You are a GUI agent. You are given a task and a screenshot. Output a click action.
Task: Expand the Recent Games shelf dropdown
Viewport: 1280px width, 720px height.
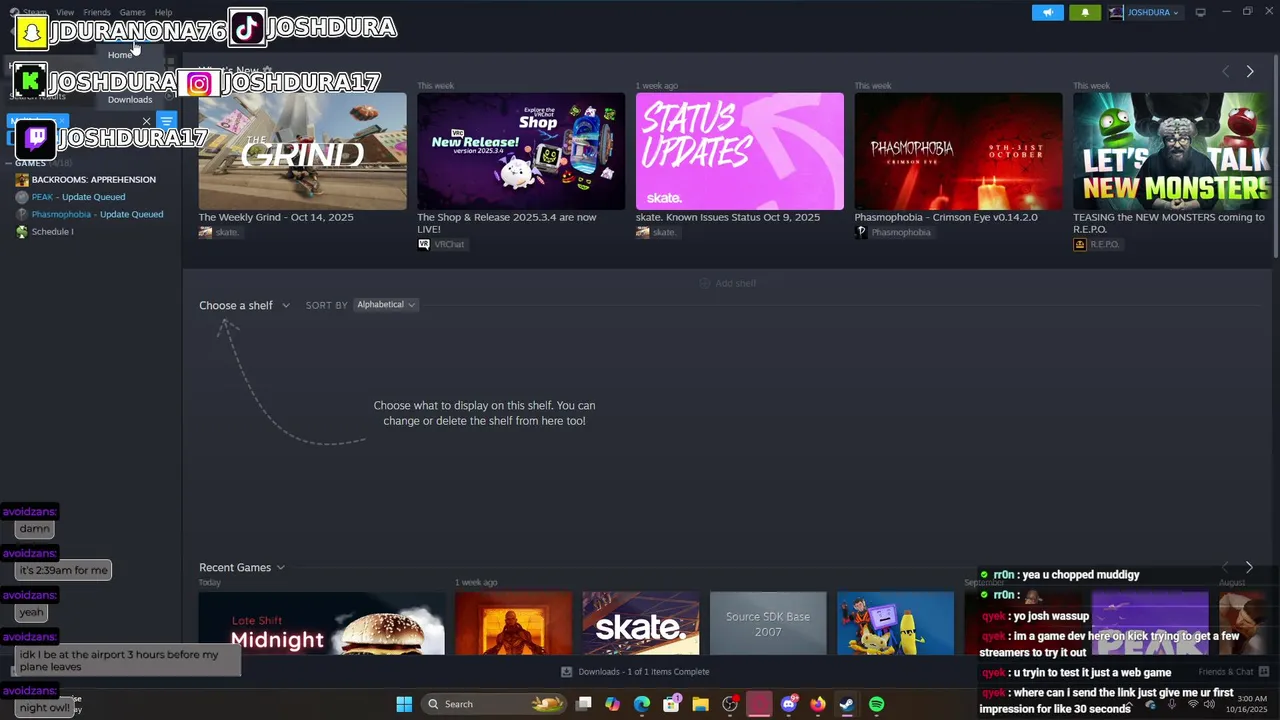[x=242, y=567]
